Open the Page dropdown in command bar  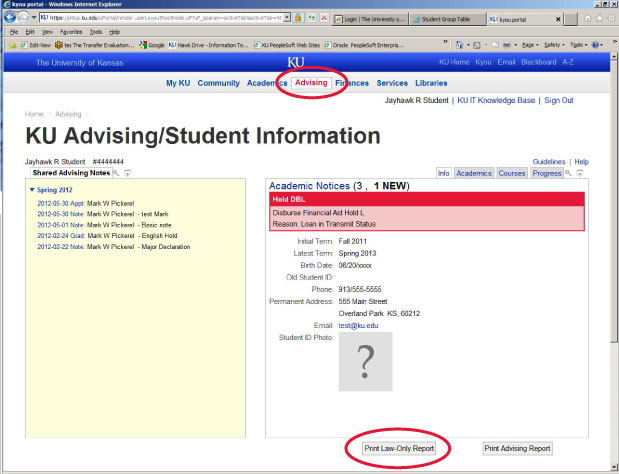click(x=530, y=45)
